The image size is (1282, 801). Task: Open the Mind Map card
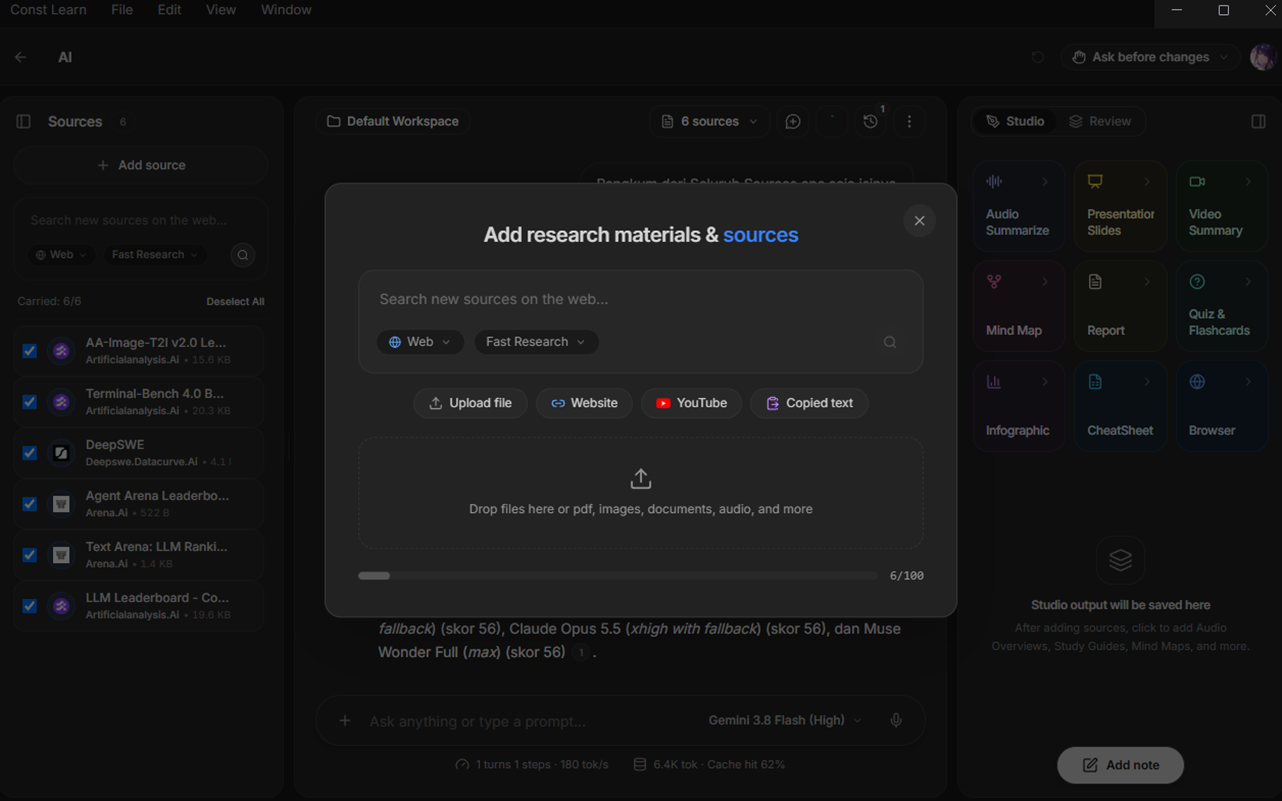coord(1018,306)
